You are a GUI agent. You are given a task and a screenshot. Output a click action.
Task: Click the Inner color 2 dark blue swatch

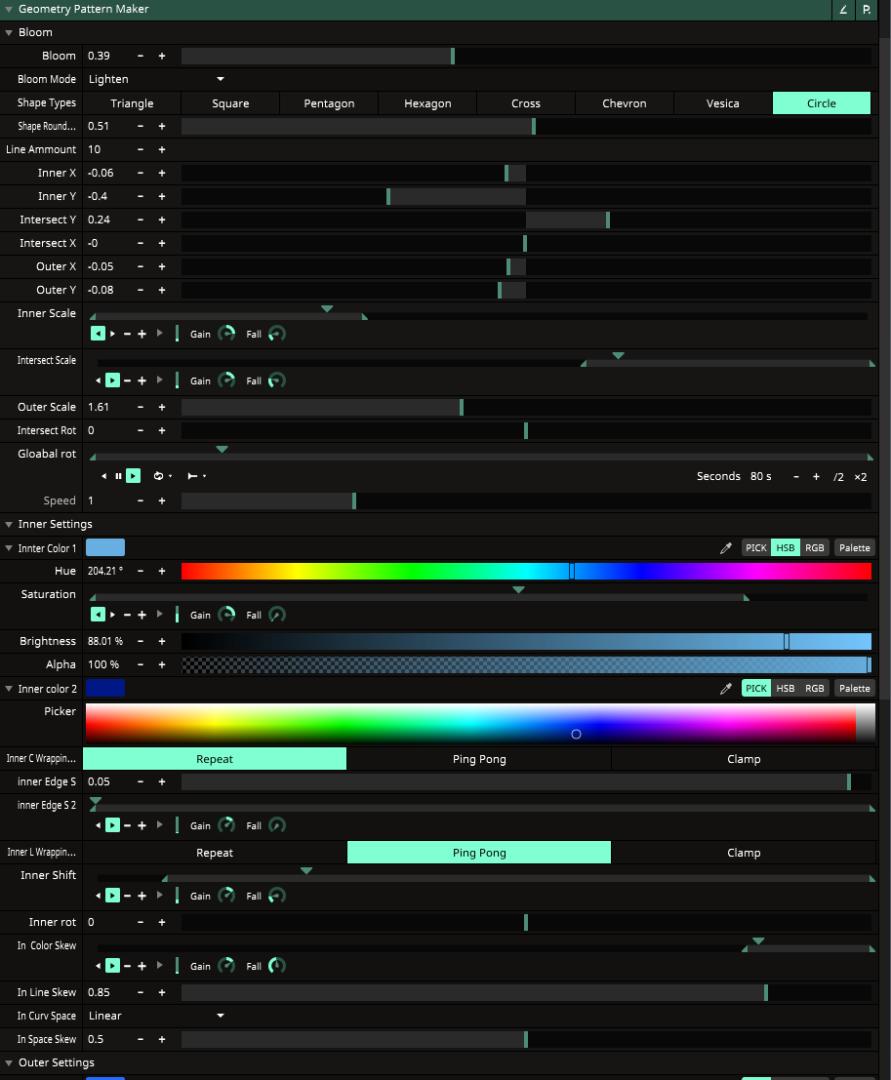105,689
